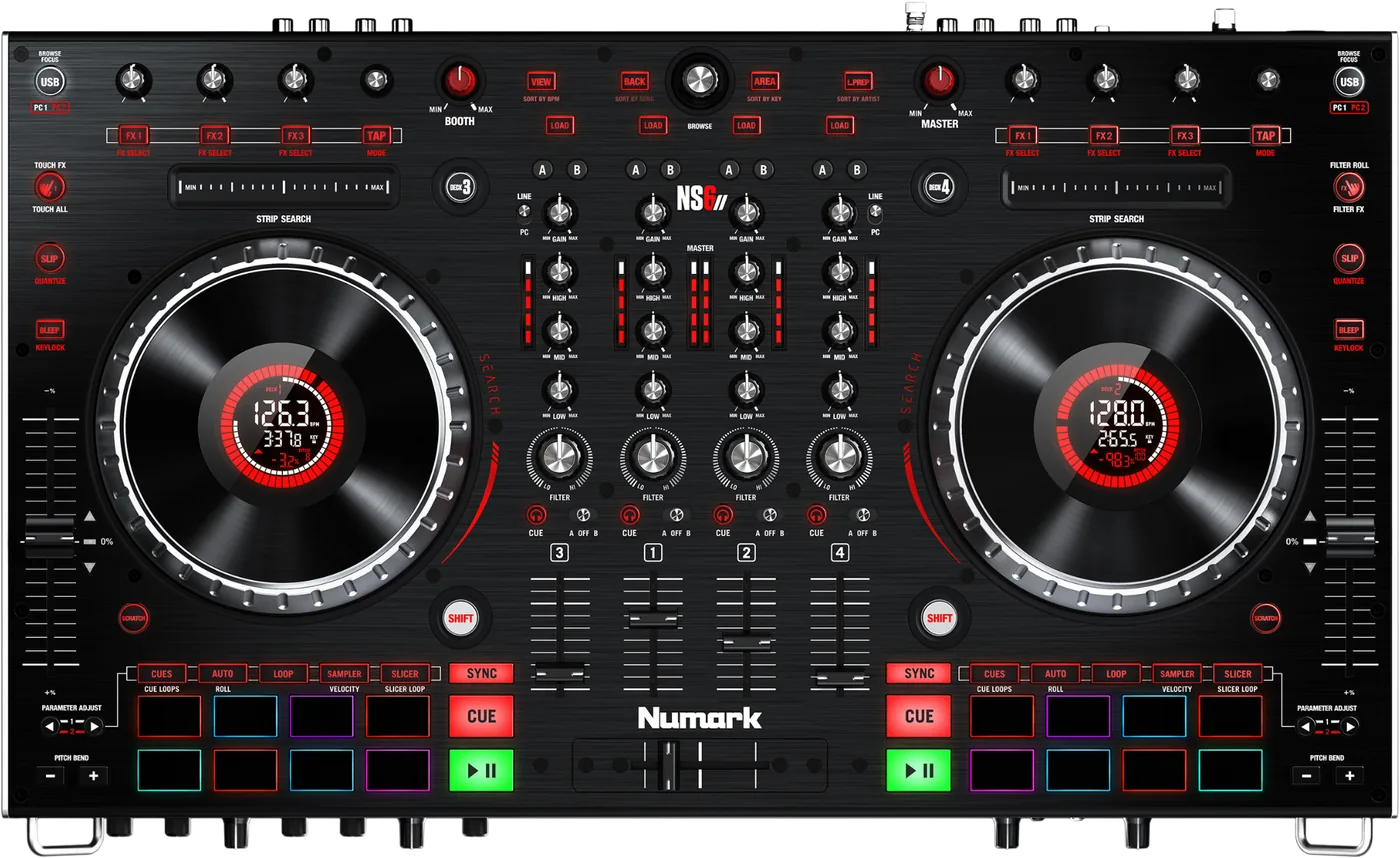This screenshot has height=858, width=1400.
Task: Hold the right SHIFT button
Action: [x=940, y=618]
